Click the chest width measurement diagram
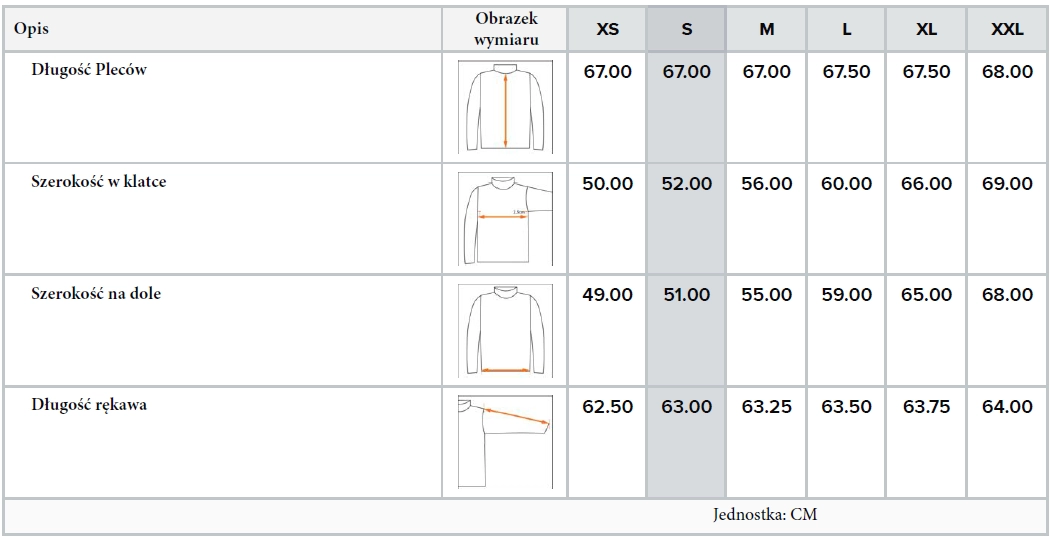This screenshot has width=1050, height=538. 505,218
